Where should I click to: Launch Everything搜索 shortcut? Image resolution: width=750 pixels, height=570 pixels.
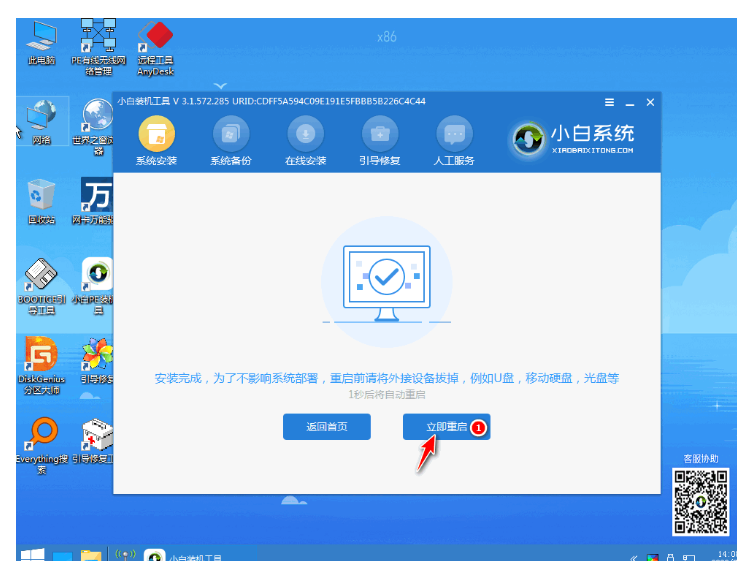(42, 445)
